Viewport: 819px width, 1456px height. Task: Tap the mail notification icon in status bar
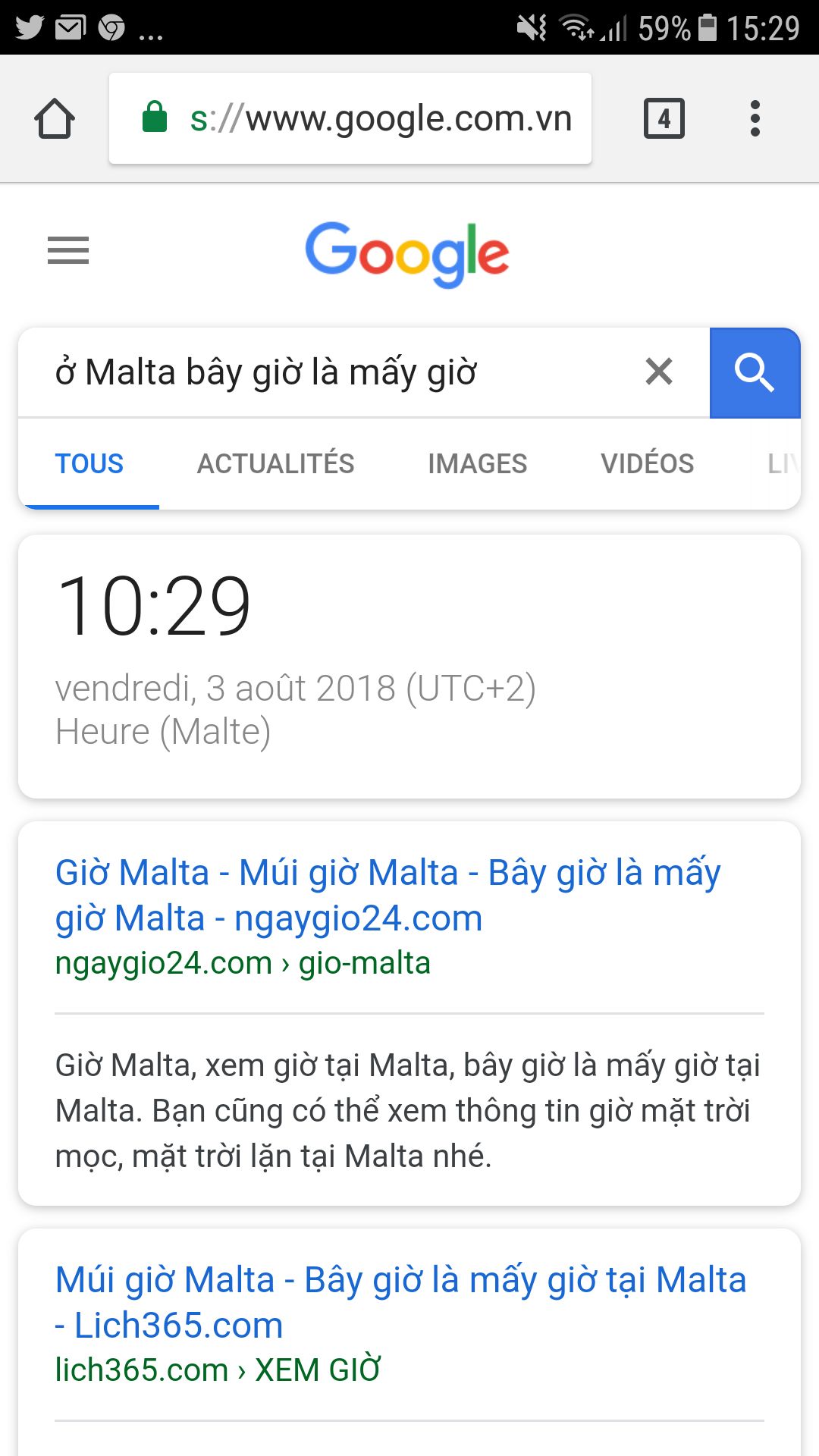click(71, 28)
